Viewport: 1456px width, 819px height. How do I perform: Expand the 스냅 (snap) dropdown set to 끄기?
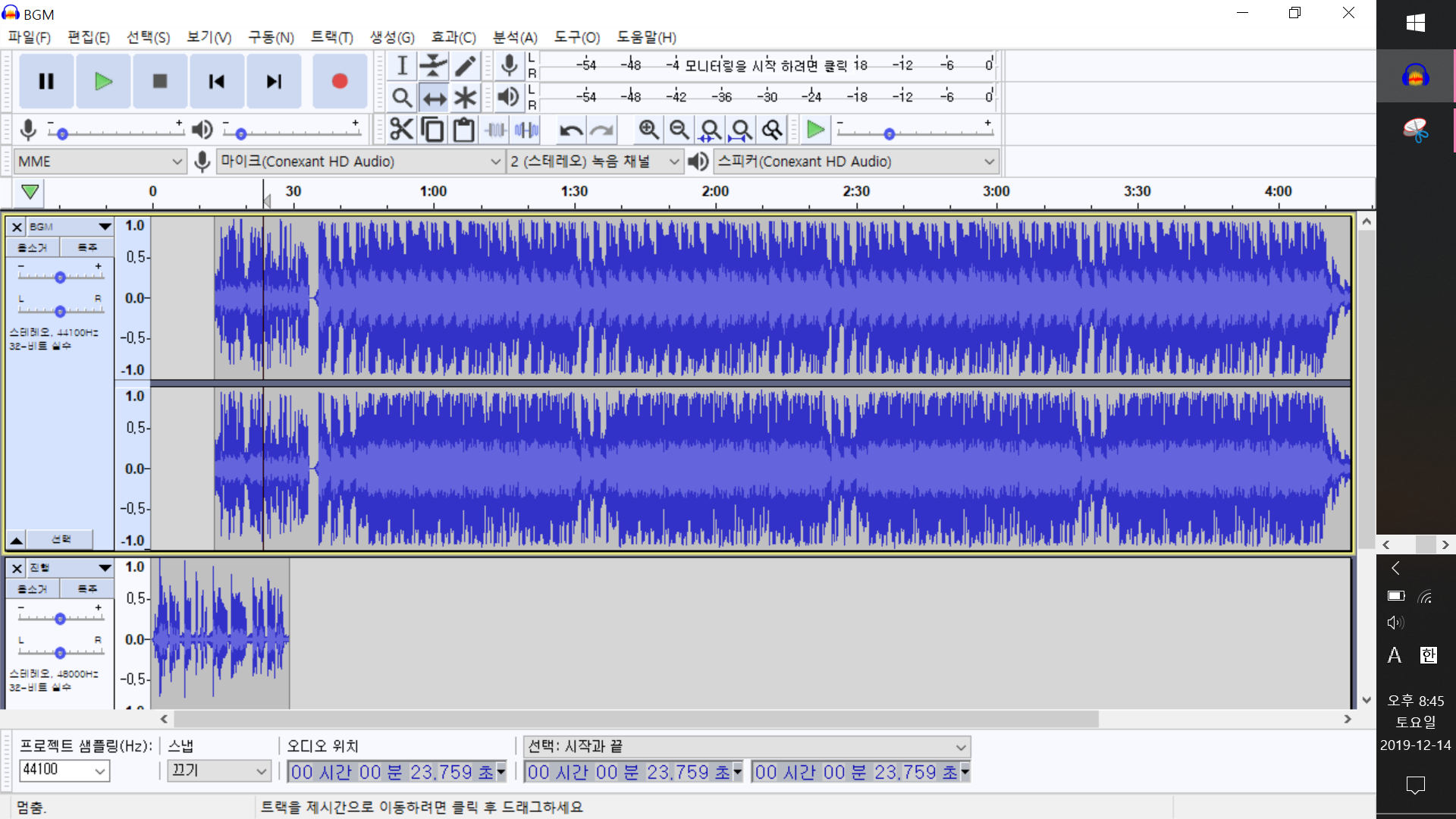pos(218,771)
